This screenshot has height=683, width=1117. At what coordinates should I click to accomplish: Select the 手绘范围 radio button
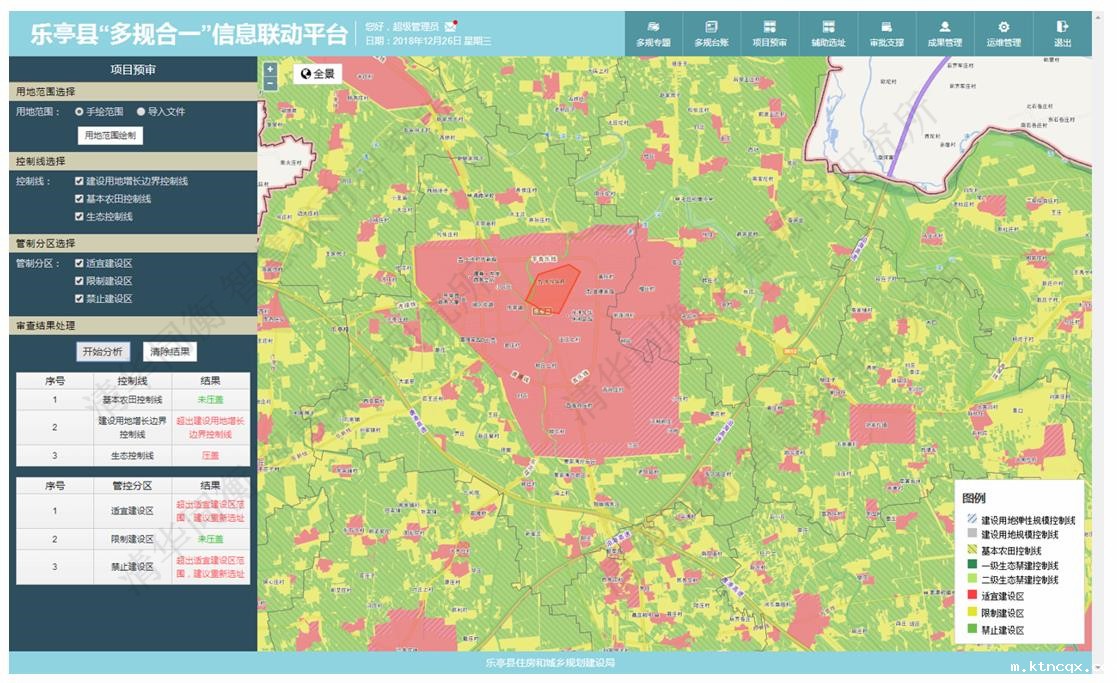click(79, 112)
